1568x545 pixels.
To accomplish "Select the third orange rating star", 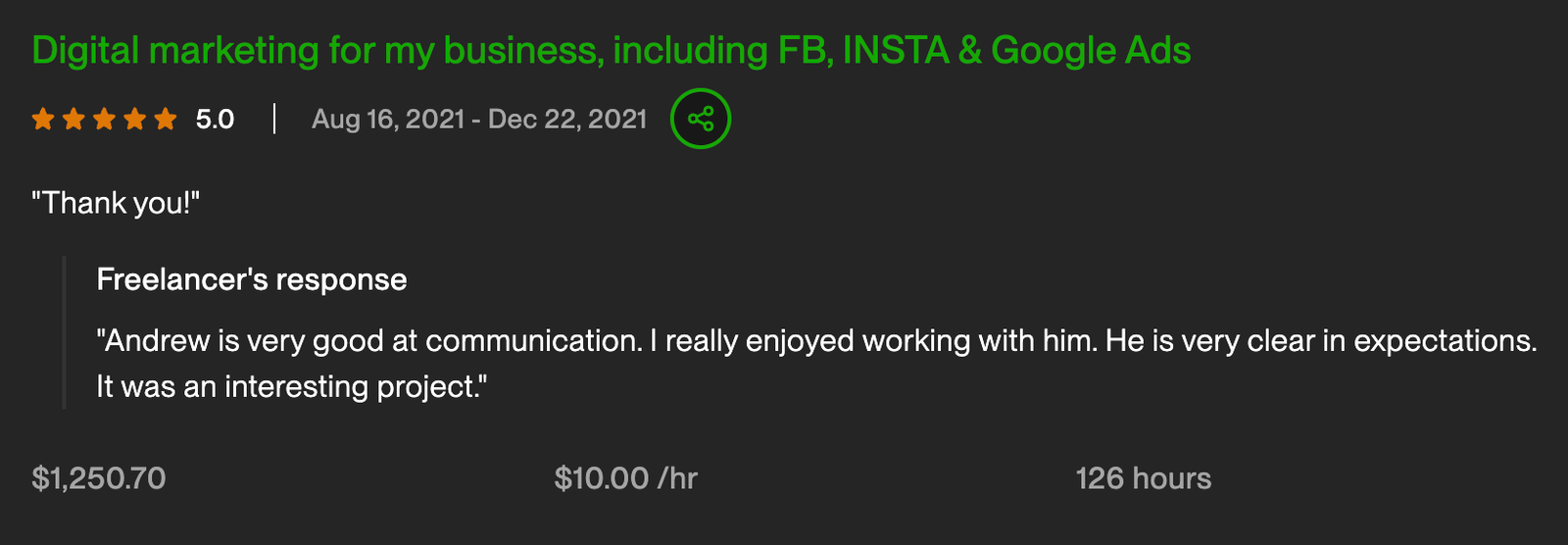I will pyautogui.click(x=104, y=120).
